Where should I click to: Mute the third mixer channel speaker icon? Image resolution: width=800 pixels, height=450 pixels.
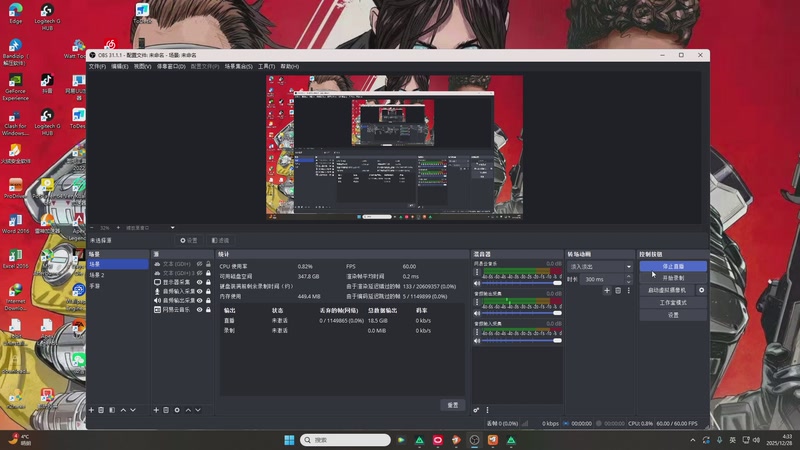(477, 340)
